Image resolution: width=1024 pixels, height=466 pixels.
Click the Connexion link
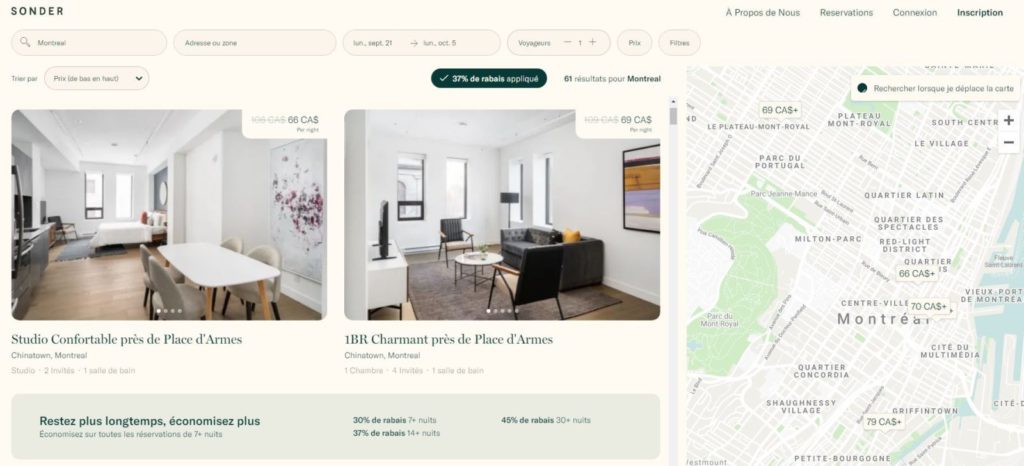pyautogui.click(x=914, y=12)
